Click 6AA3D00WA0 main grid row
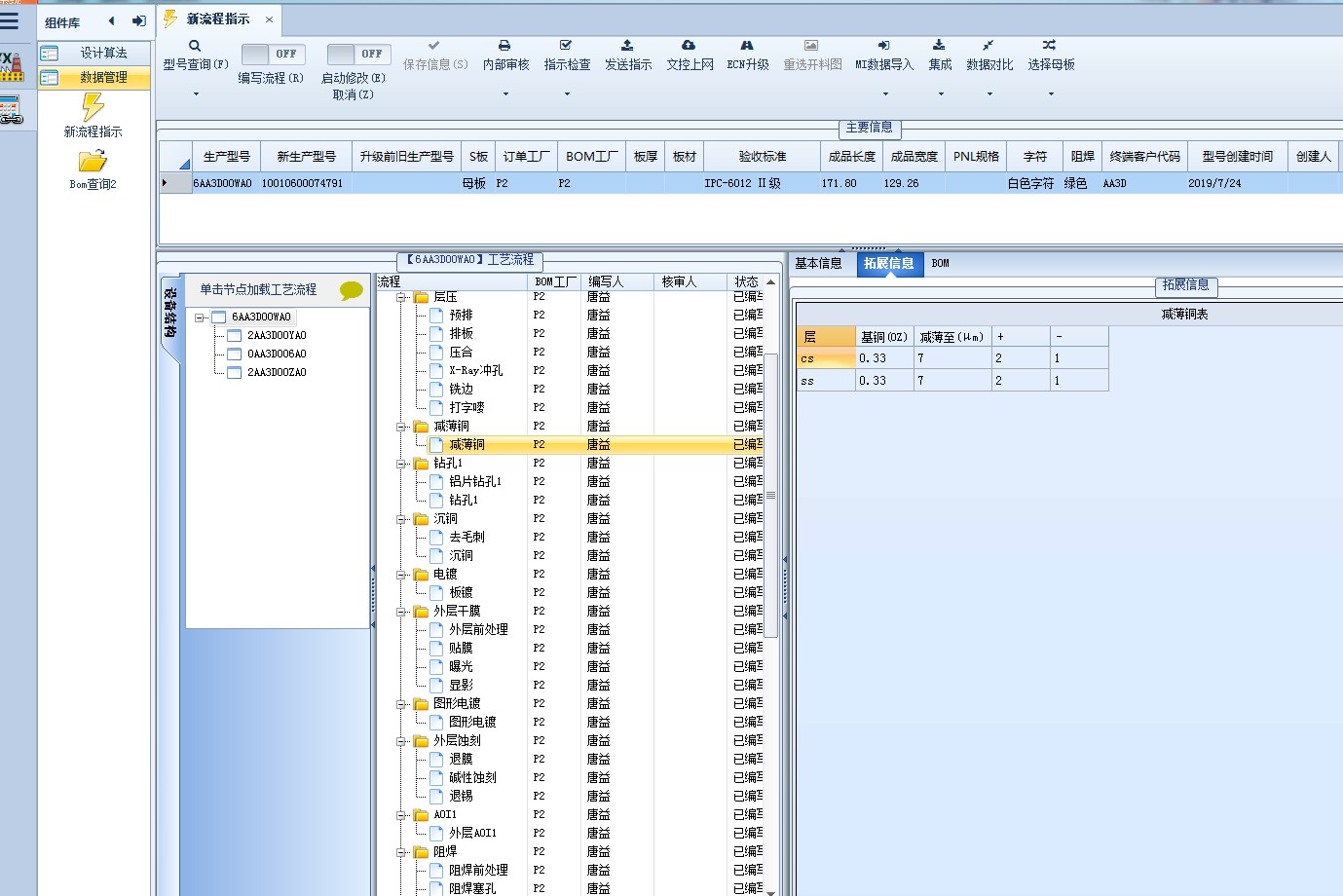 tap(750, 183)
